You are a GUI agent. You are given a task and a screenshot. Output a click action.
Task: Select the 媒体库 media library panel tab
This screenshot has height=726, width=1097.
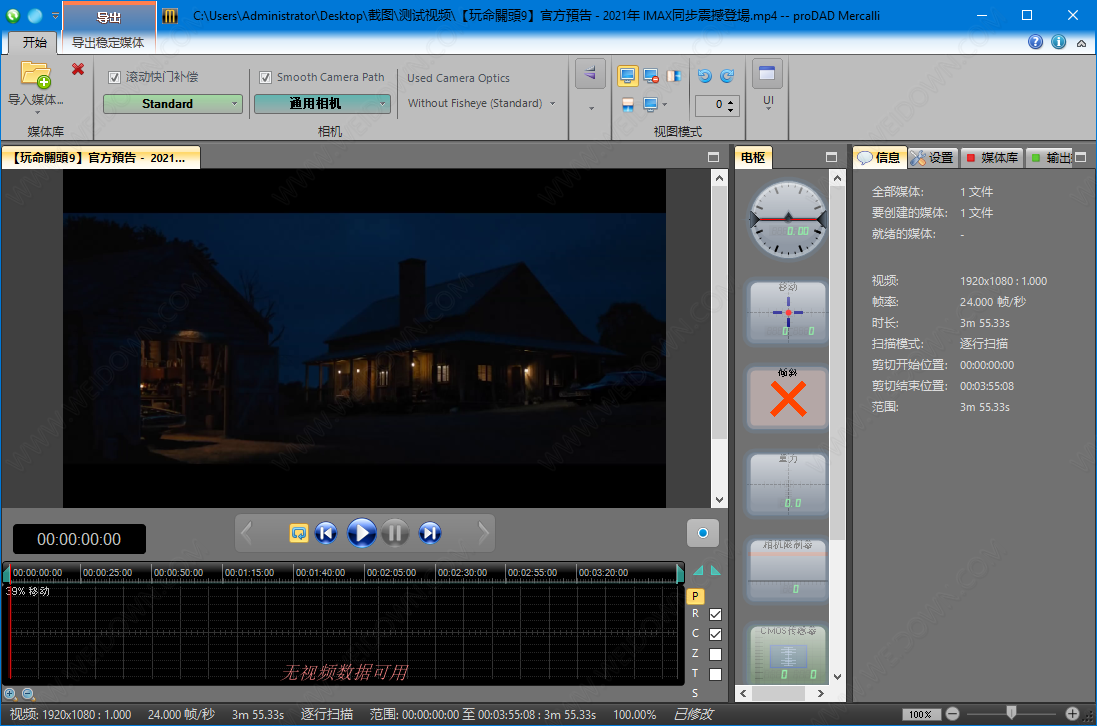[x=992, y=157]
